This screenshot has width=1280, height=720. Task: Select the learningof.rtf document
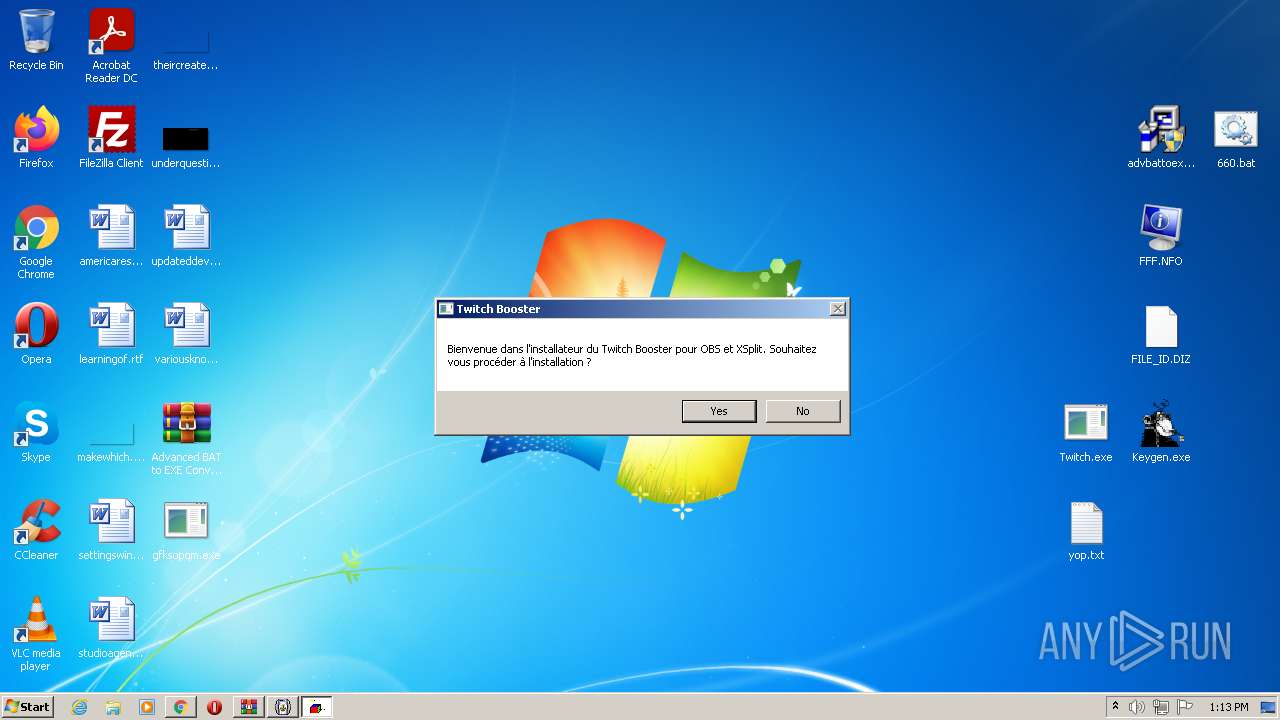(111, 334)
